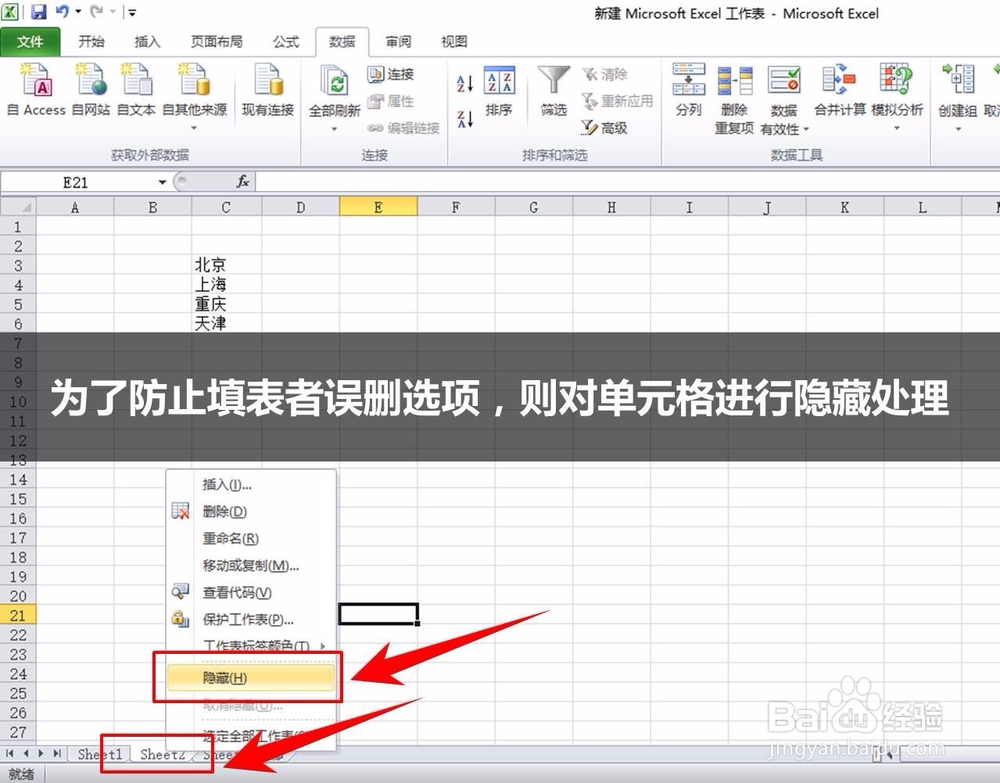The image size is (1000, 783).
Task: Select the Sheet2 tab
Action: tap(162, 754)
